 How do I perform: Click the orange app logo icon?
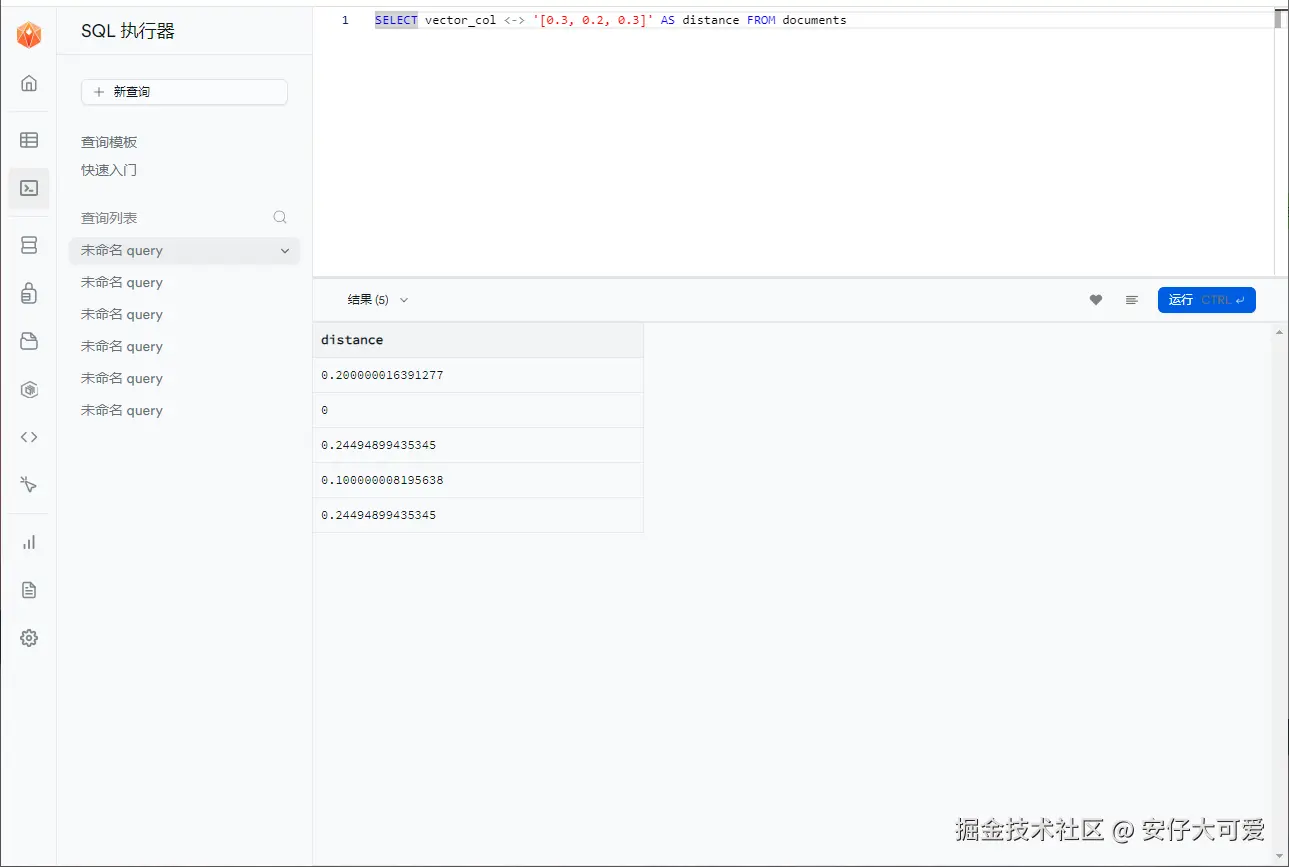(x=29, y=35)
